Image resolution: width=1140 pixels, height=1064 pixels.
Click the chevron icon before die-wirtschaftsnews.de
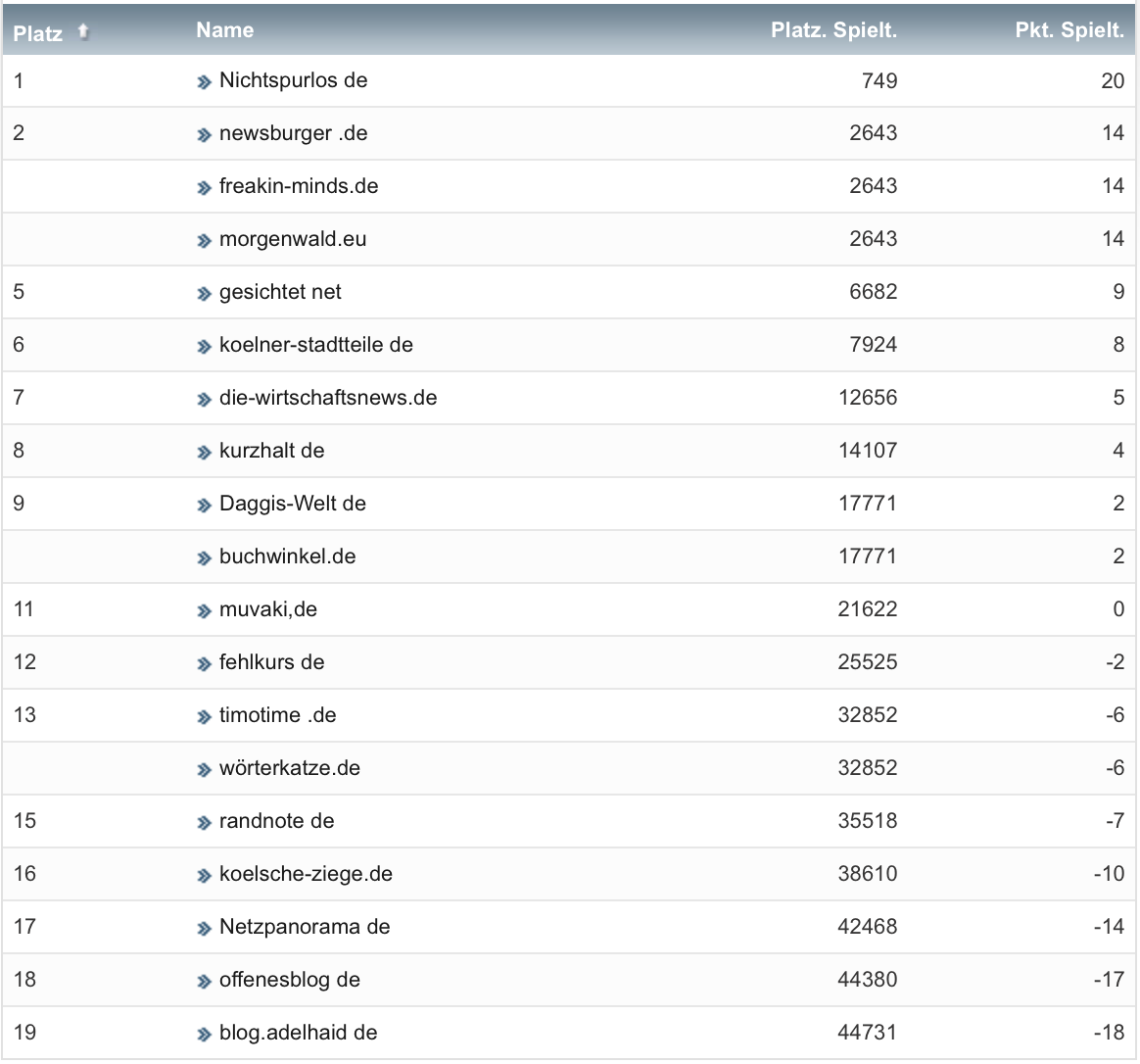[x=204, y=400]
